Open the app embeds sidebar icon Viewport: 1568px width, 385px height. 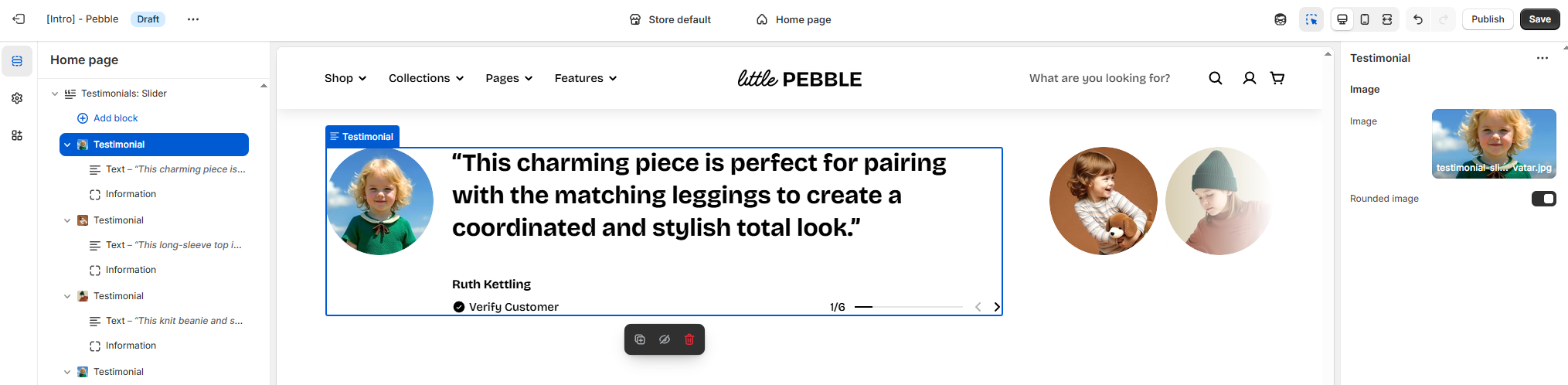(17, 135)
